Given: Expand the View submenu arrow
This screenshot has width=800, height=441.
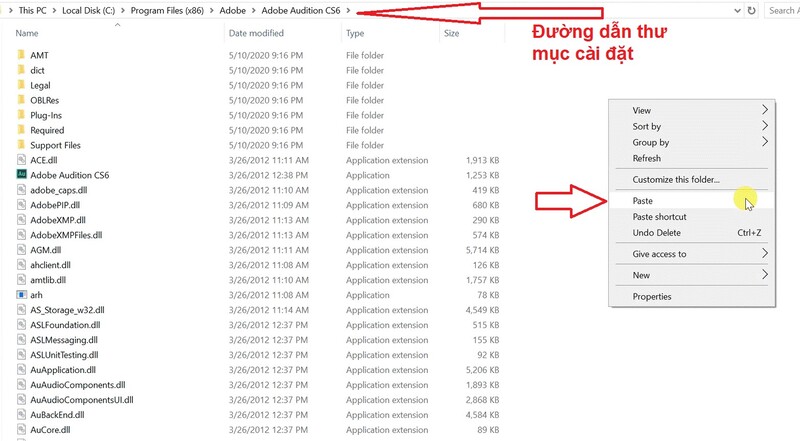Looking at the screenshot, I should (765, 110).
